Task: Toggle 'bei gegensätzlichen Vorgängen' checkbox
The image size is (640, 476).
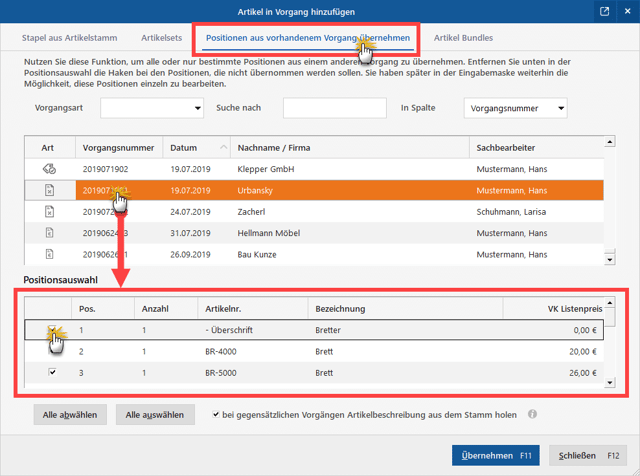Action: 217,414
